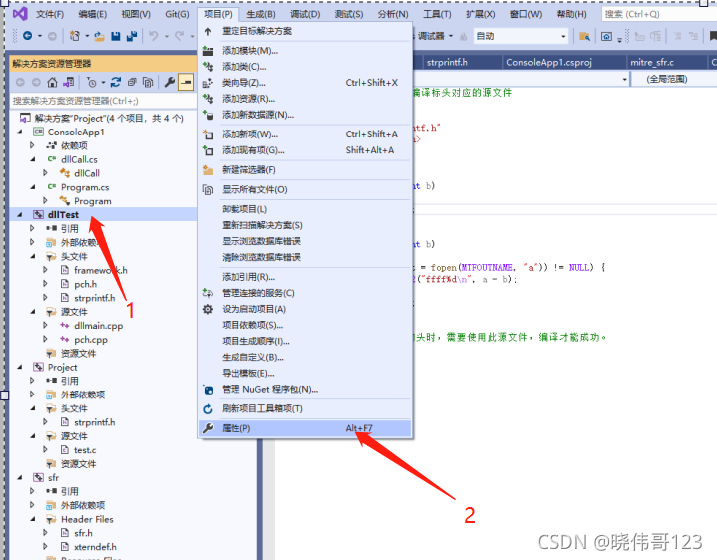Open the 自动 platform dropdown
The width and height of the screenshot is (717, 560).
pos(521,36)
